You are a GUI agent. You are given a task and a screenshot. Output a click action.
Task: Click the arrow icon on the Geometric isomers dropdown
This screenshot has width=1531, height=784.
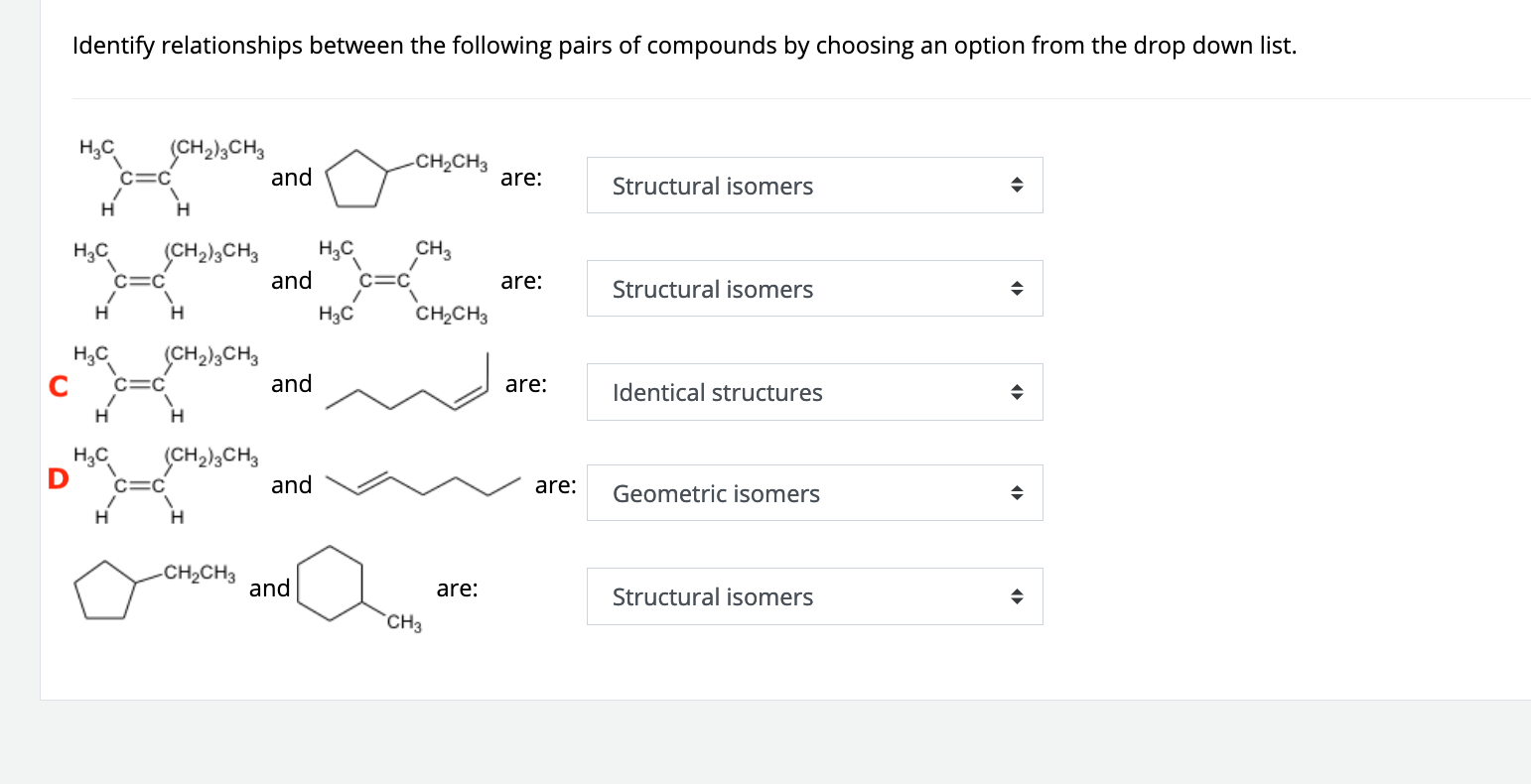pyautogui.click(x=1016, y=494)
